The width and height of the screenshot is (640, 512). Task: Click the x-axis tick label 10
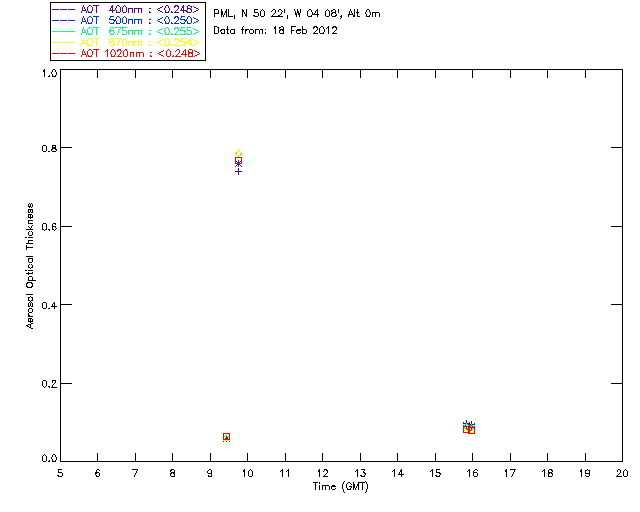[x=247, y=474]
